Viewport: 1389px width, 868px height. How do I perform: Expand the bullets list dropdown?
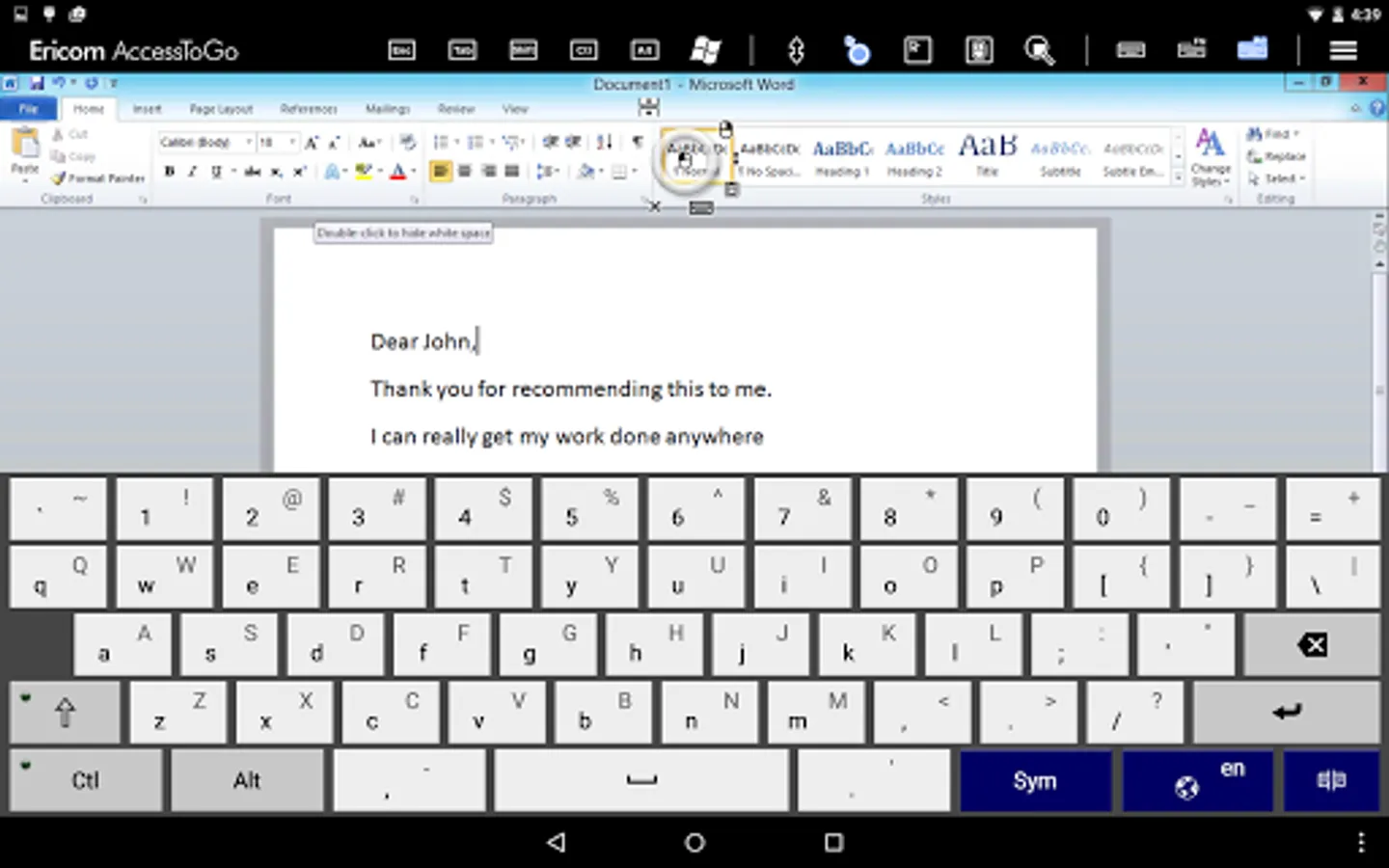[456, 143]
